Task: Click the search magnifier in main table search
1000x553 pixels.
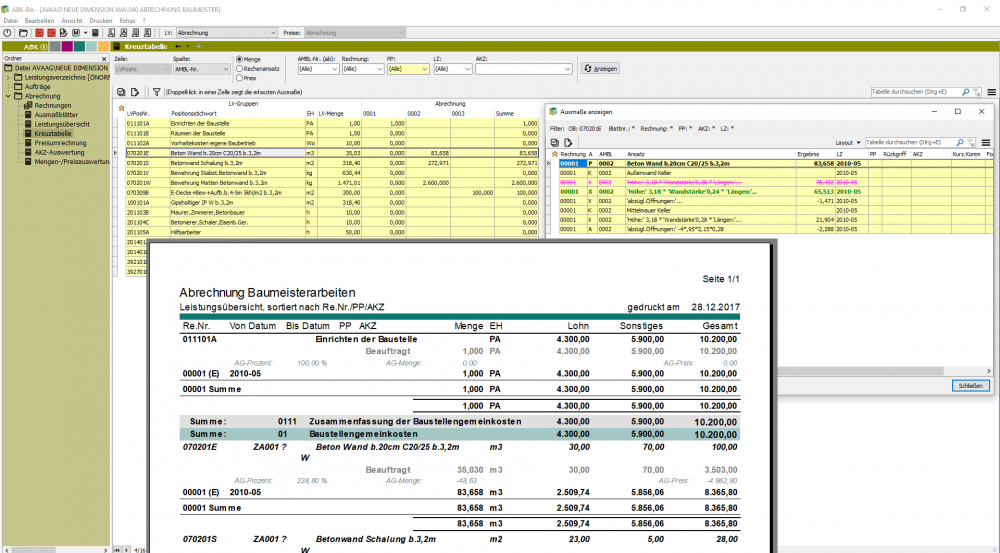Action: coord(965,92)
